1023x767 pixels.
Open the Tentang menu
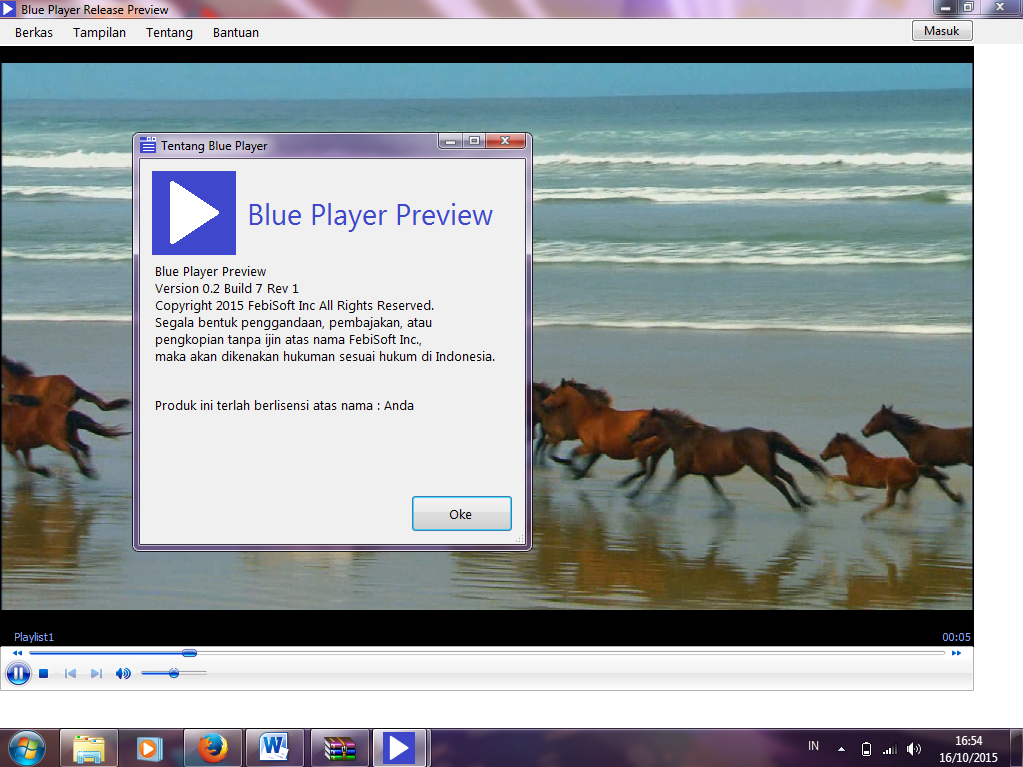tap(169, 33)
